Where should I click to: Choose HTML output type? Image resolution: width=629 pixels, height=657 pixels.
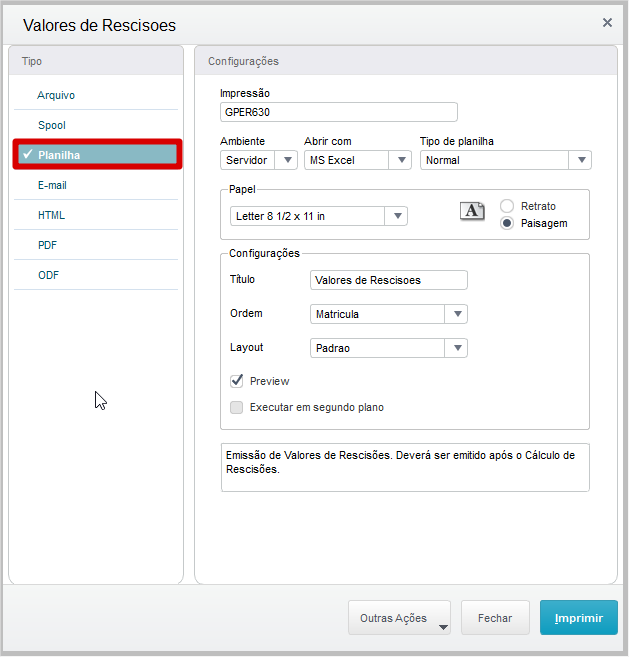click(96, 215)
